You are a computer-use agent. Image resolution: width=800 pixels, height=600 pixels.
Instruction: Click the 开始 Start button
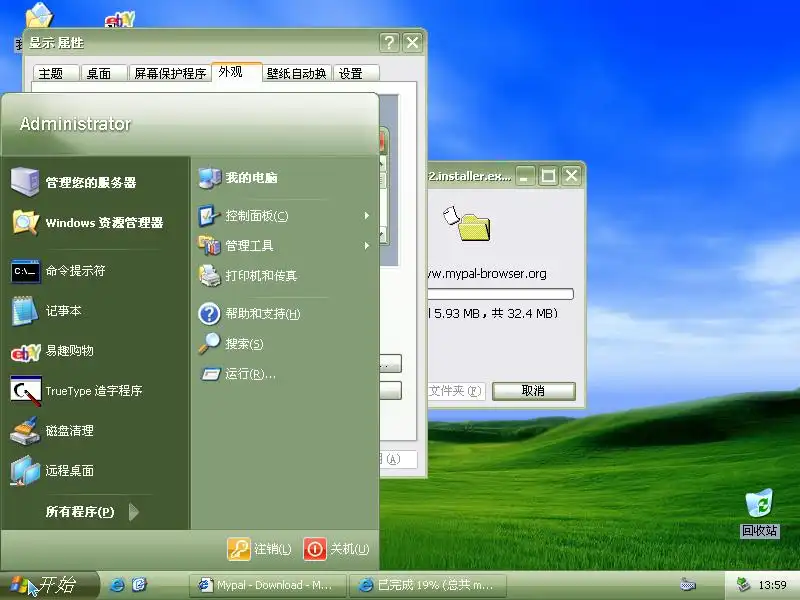(49, 585)
